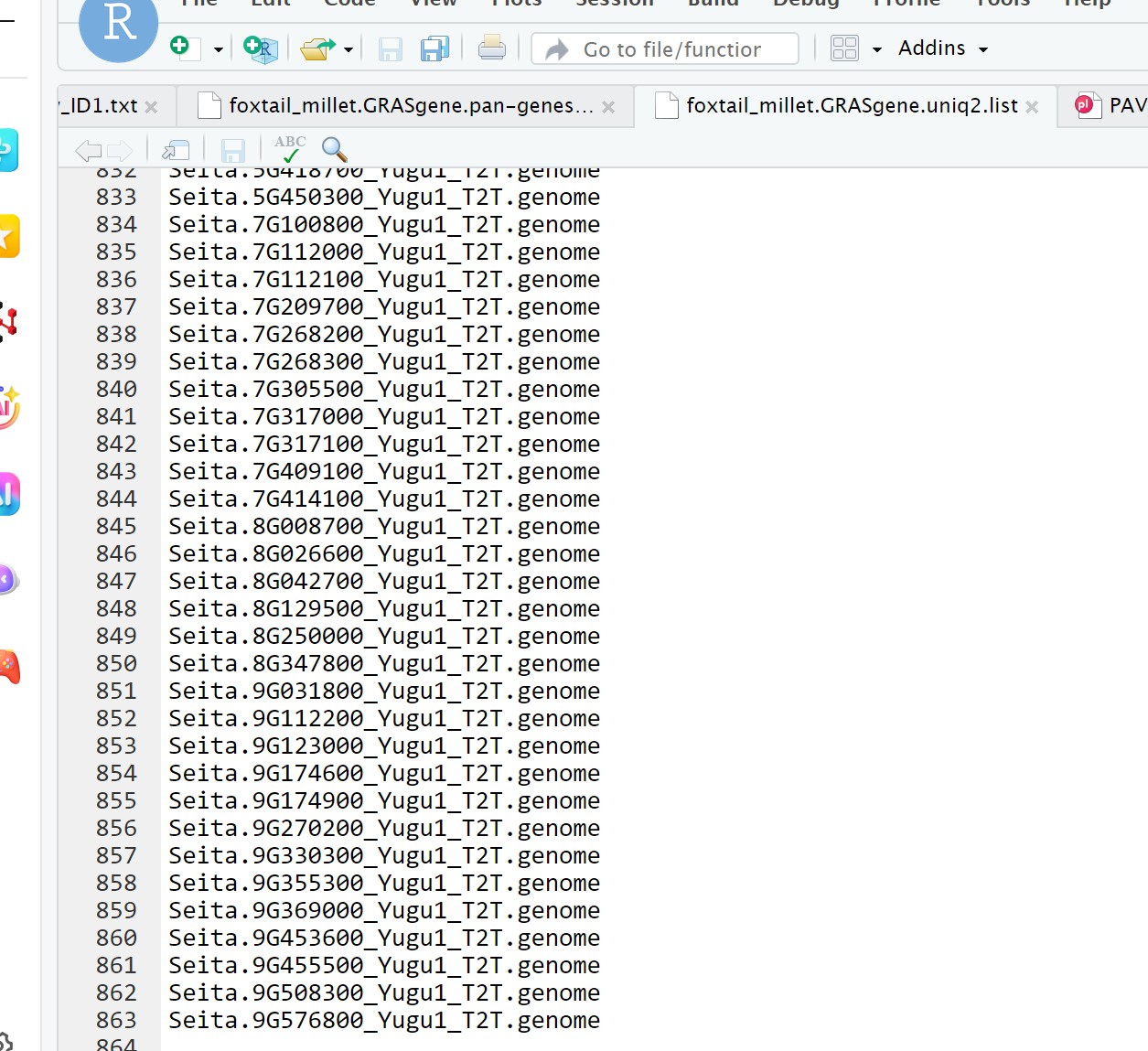Click line Seita.7G112000_Yugu1_T2T.genome
The image size is (1148, 1051).
point(384,252)
